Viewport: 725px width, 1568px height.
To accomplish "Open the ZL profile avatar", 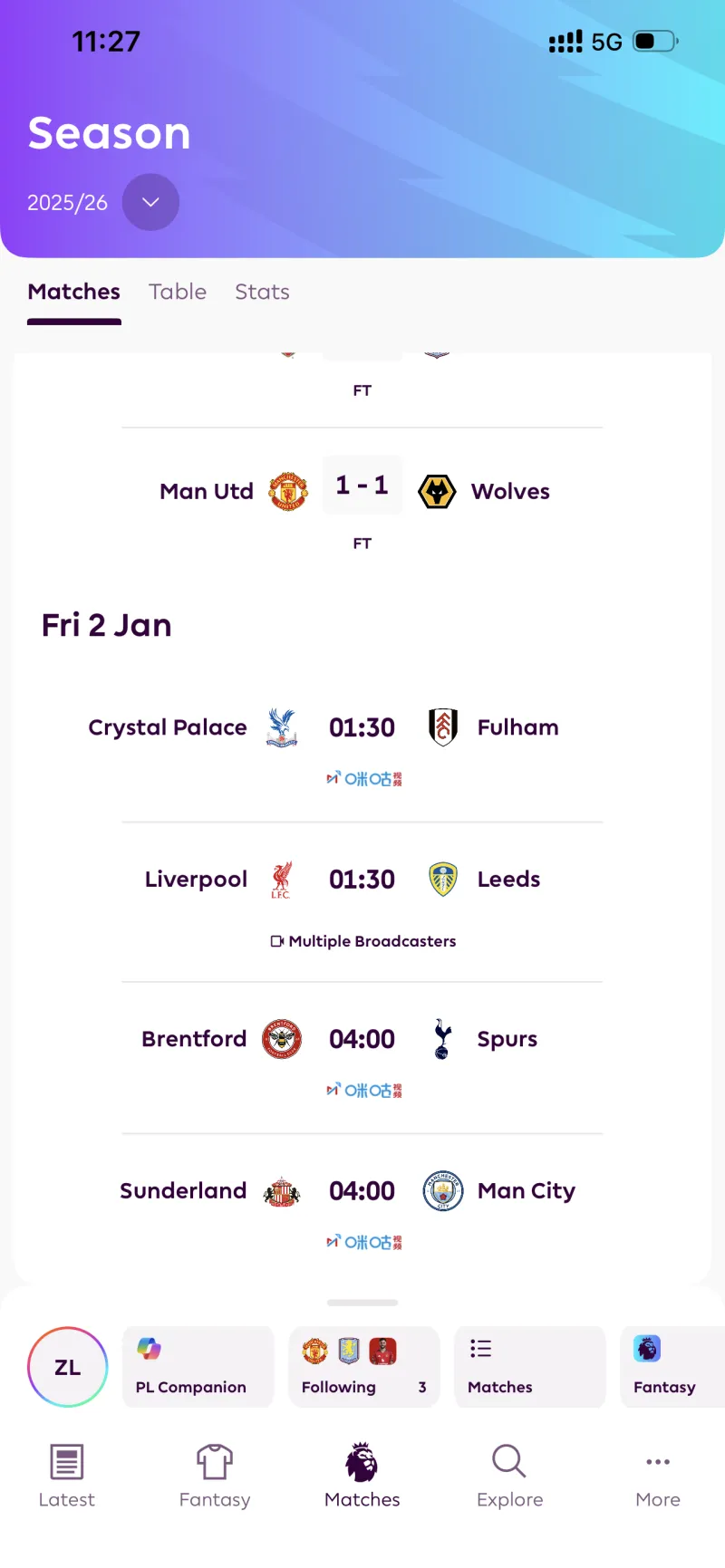I will point(68,1367).
